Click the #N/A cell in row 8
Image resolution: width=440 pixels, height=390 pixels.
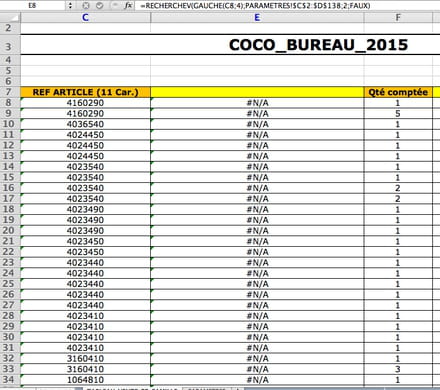point(257,103)
